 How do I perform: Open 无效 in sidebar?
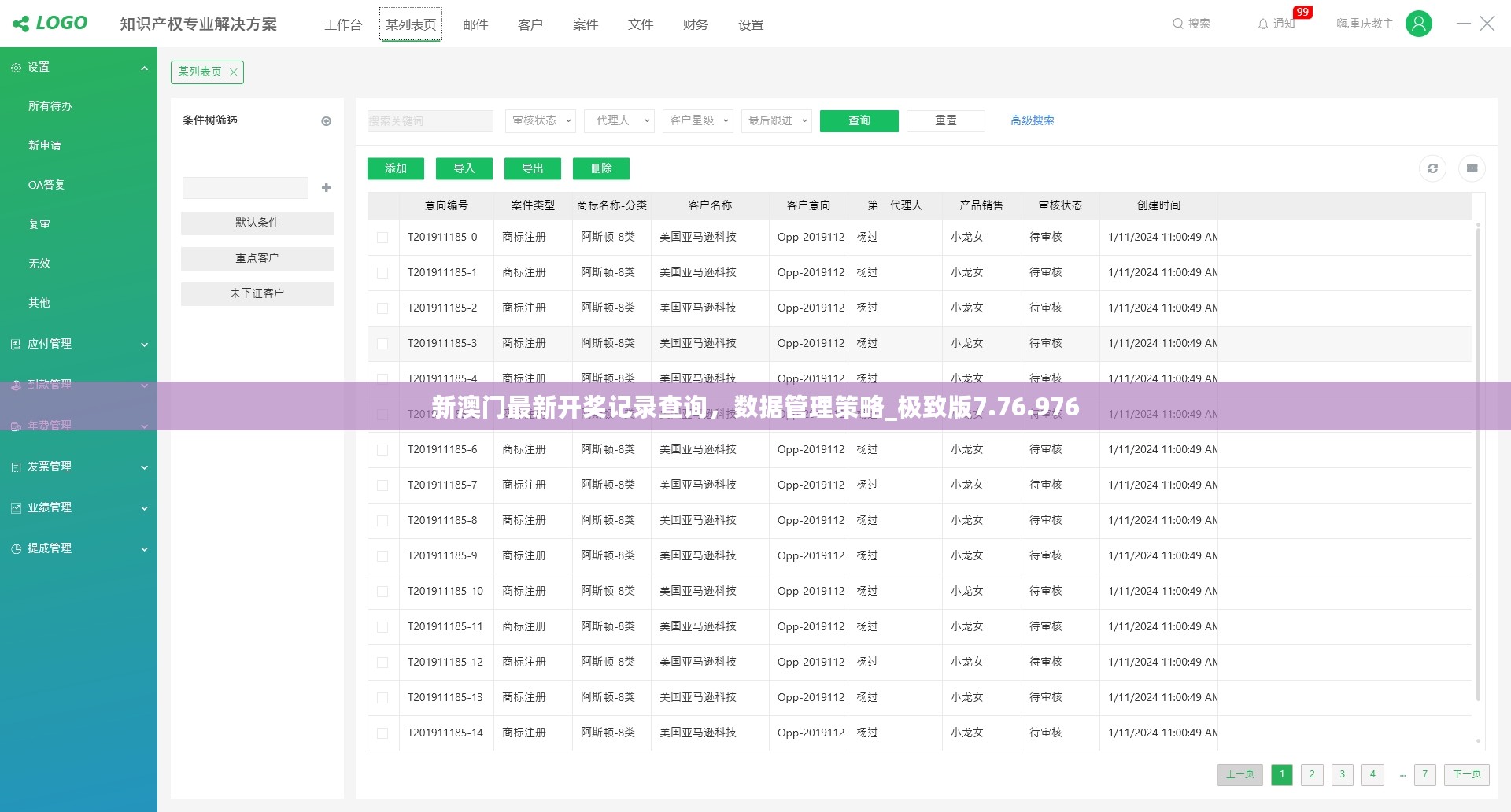[x=39, y=264]
